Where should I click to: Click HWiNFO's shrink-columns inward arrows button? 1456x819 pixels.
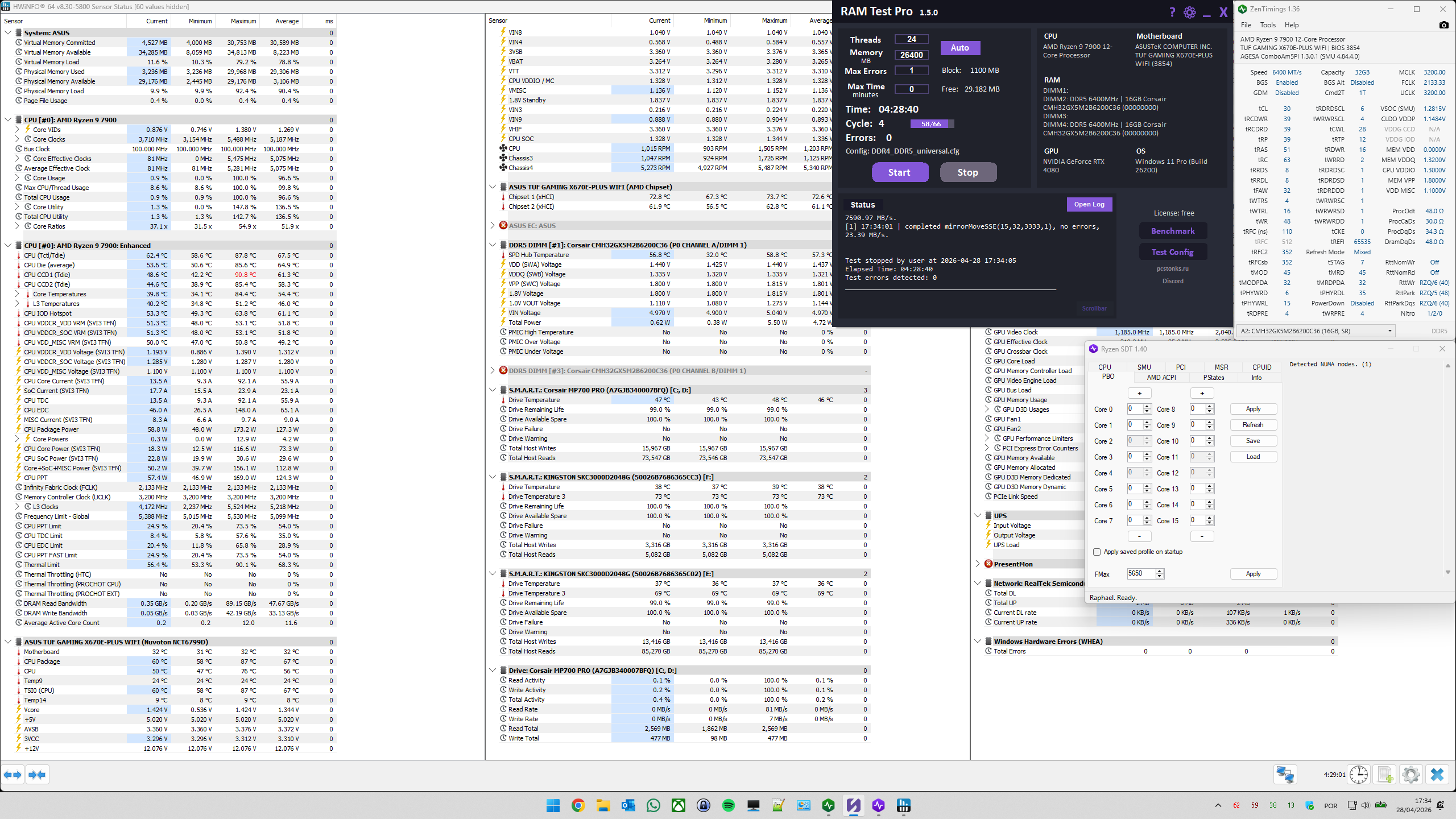[37, 775]
